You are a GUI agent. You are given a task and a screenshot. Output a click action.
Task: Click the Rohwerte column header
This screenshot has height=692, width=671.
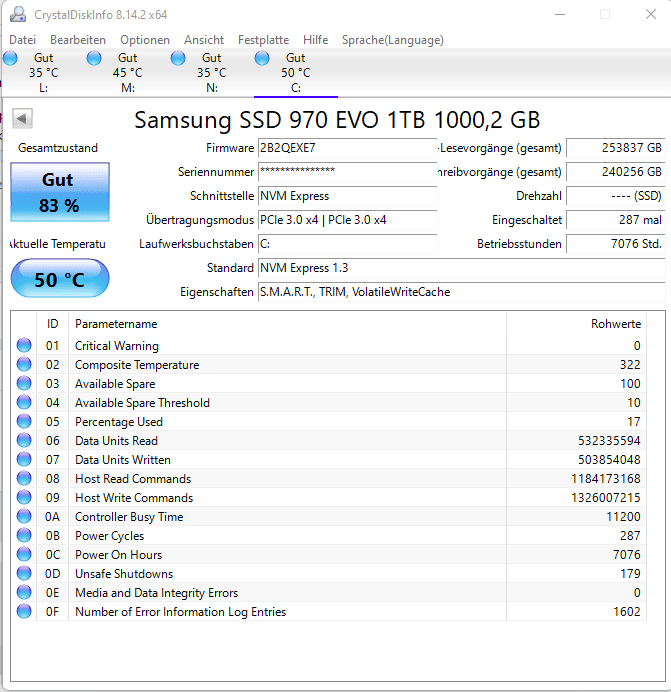(577, 324)
